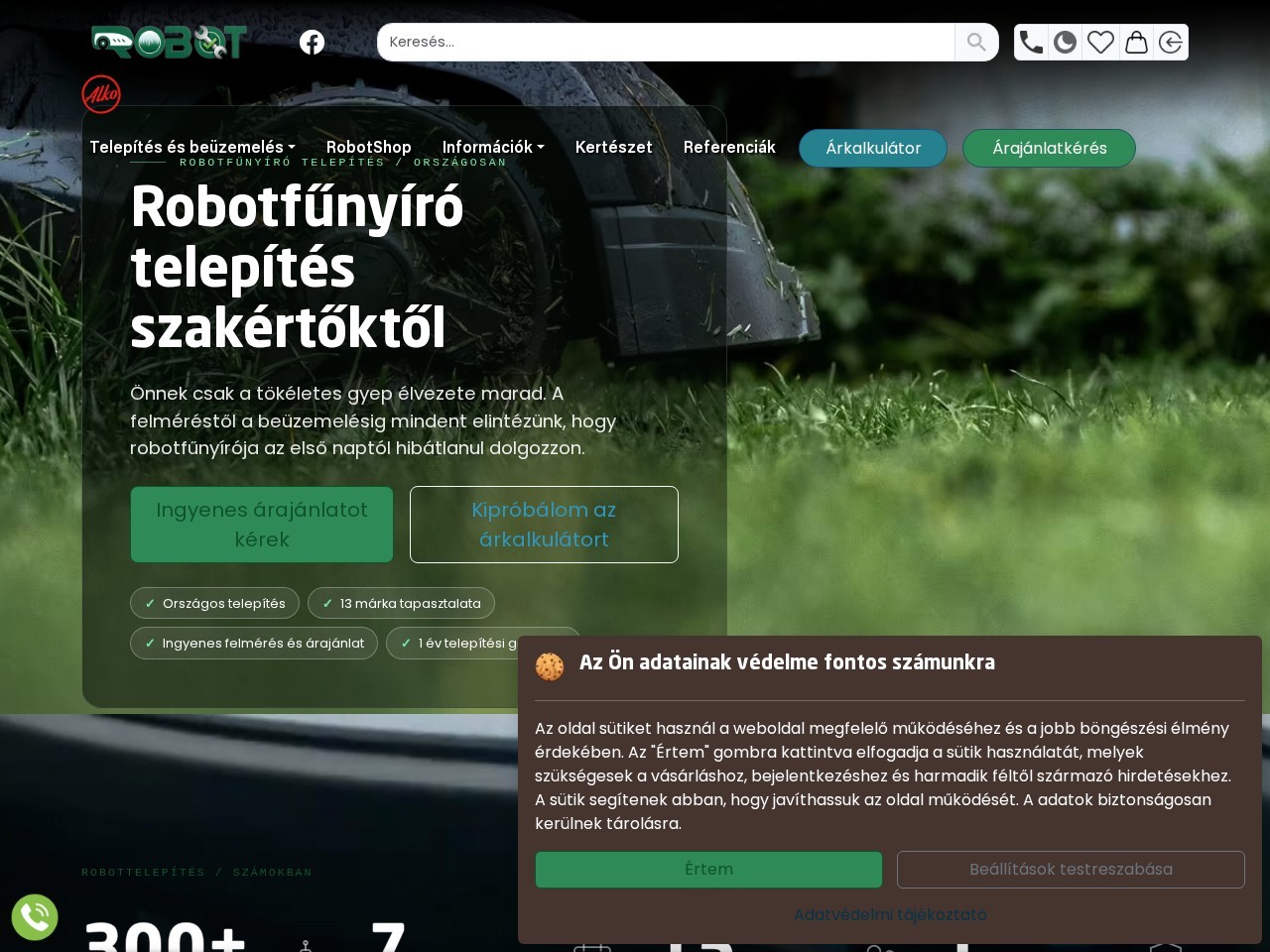Open the Referenciák menu item

(x=729, y=147)
